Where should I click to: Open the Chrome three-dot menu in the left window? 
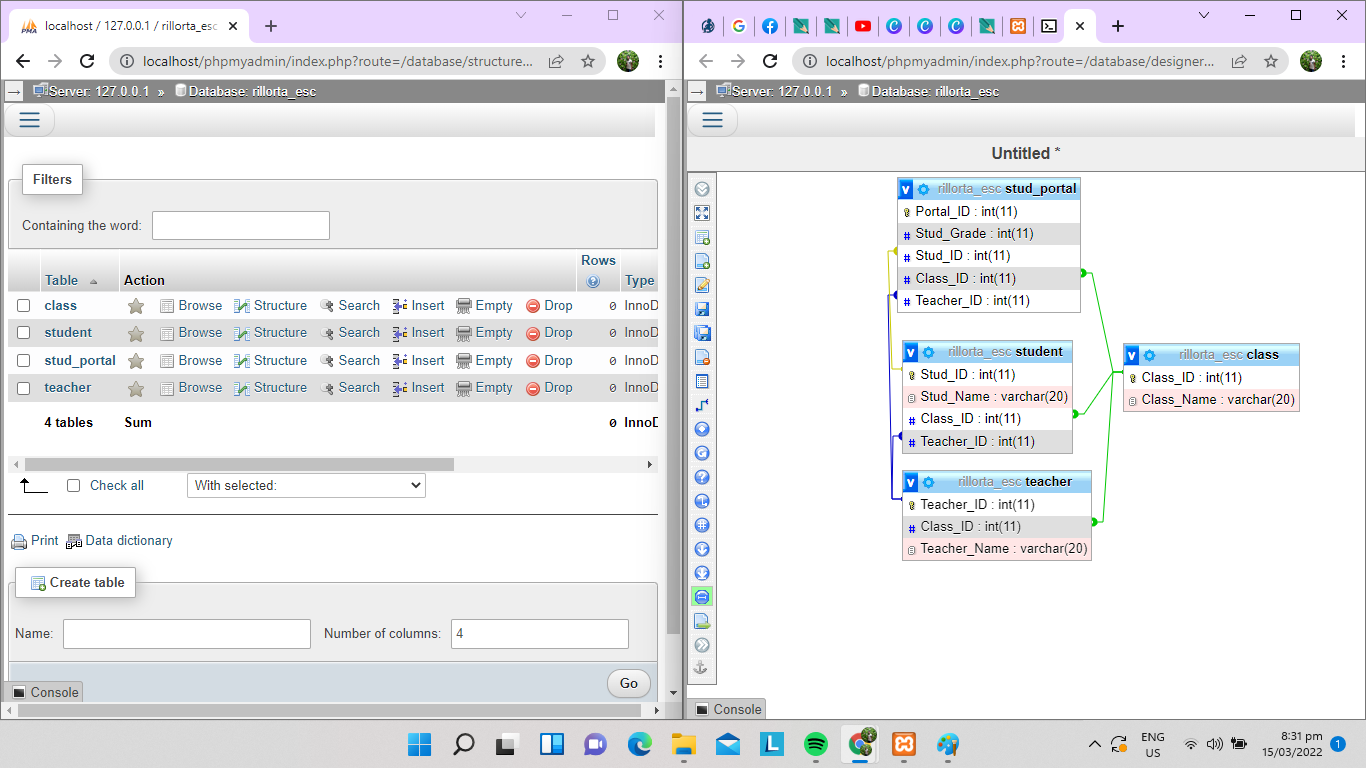click(661, 61)
